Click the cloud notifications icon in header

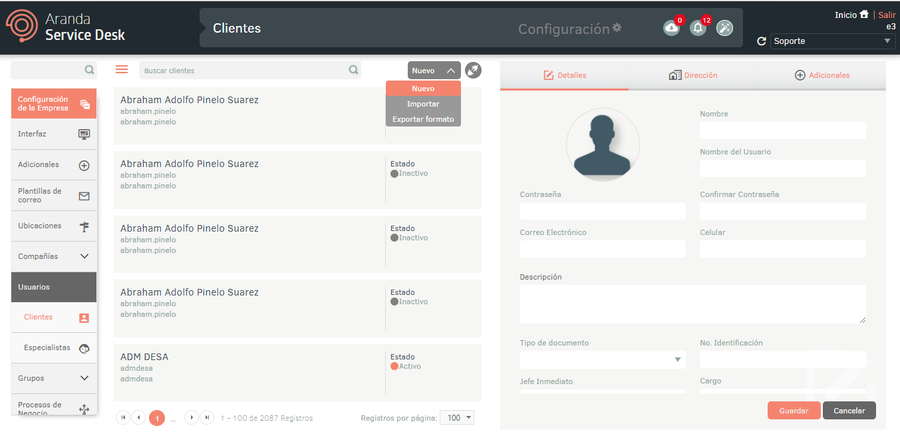(671, 28)
